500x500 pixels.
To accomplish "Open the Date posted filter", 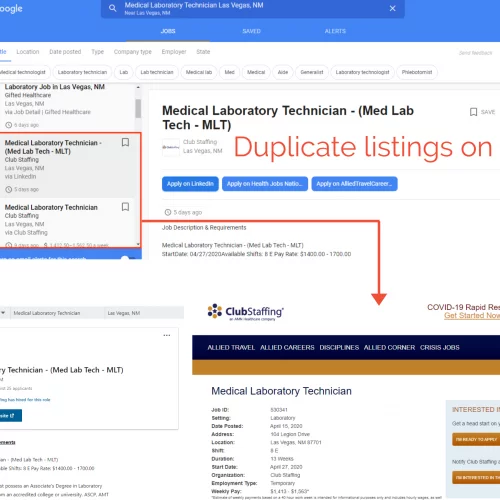I will tap(65, 52).
